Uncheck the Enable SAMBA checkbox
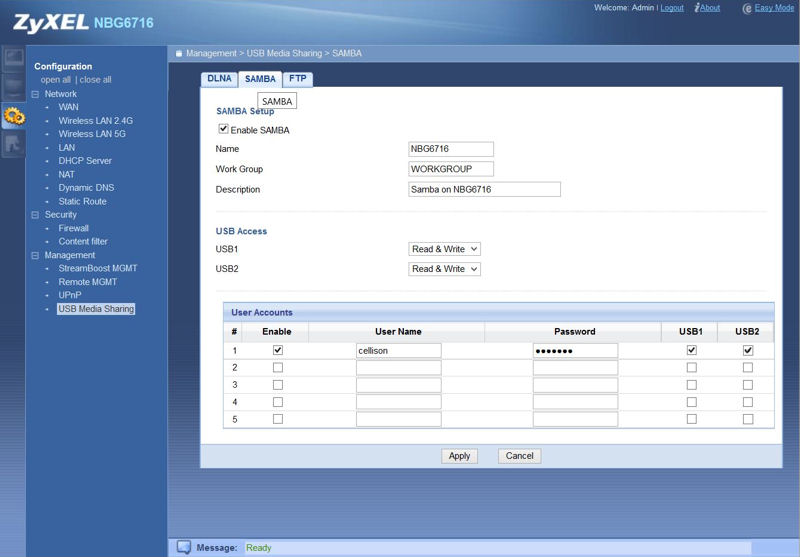The height and width of the screenshot is (557, 800). [x=223, y=129]
